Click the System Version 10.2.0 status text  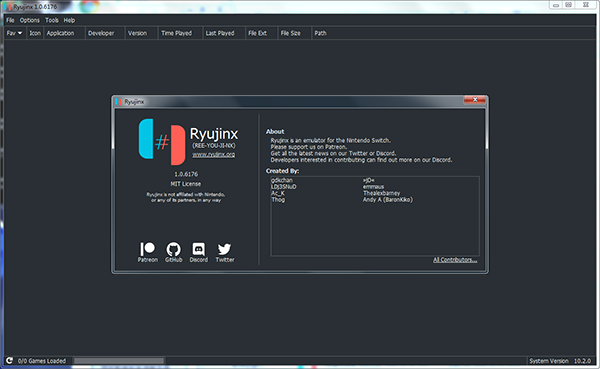point(560,361)
